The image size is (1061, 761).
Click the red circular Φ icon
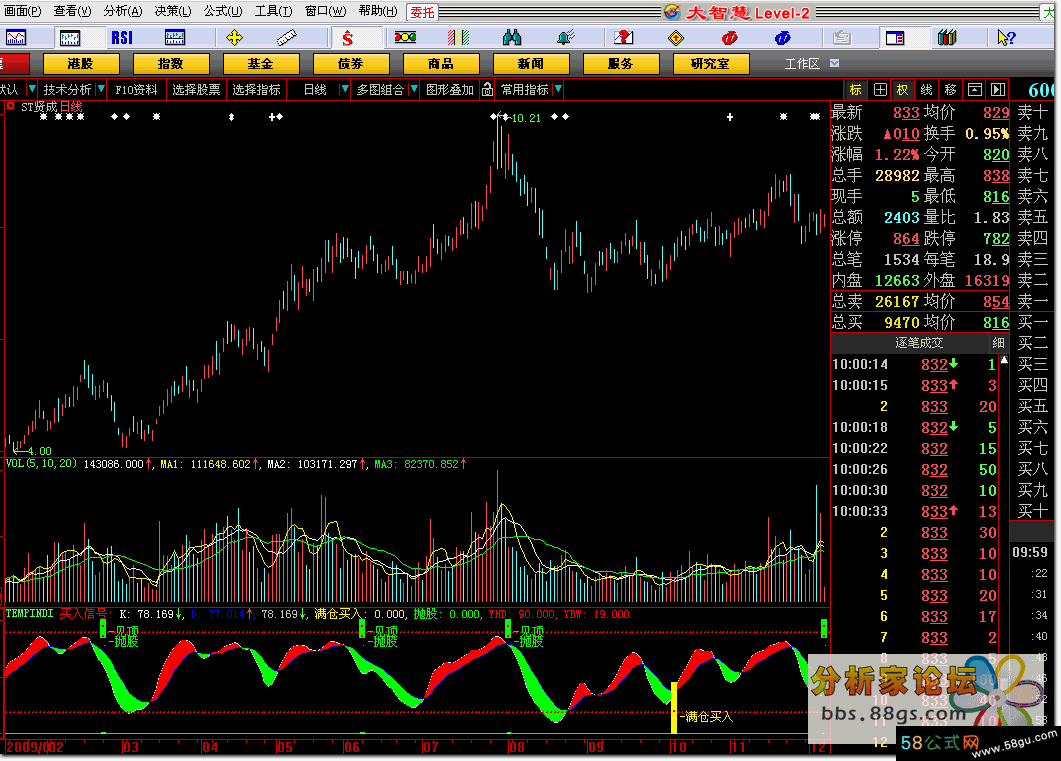729,38
